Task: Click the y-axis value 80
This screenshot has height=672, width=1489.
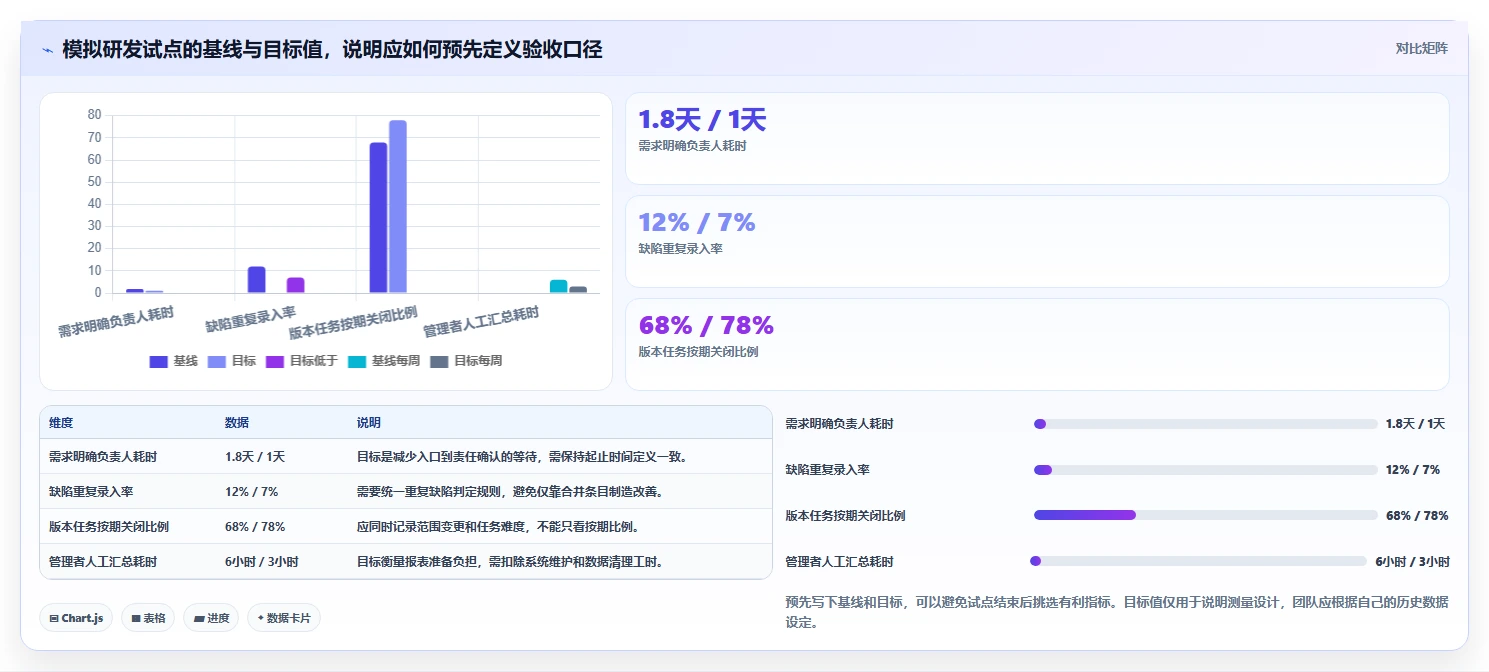Action: (x=94, y=114)
